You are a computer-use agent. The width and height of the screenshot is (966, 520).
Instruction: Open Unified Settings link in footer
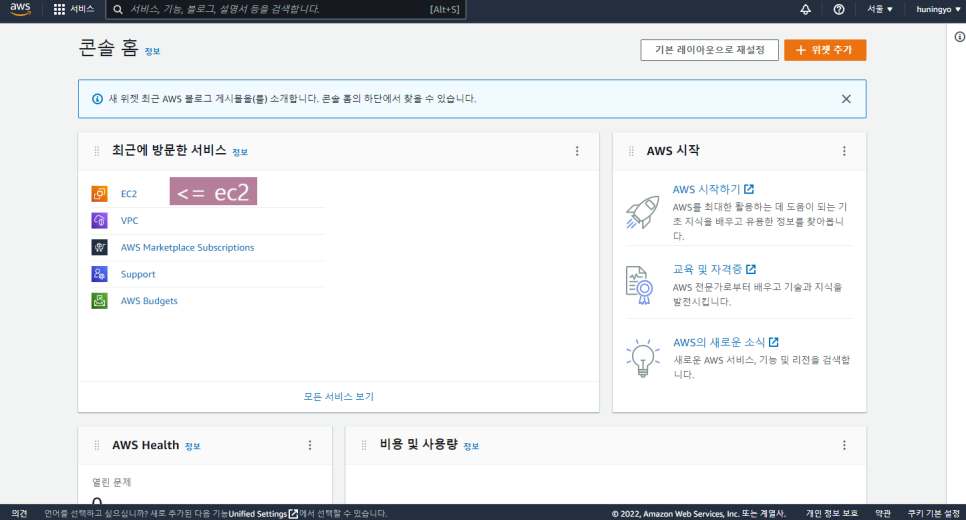click(x=263, y=513)
